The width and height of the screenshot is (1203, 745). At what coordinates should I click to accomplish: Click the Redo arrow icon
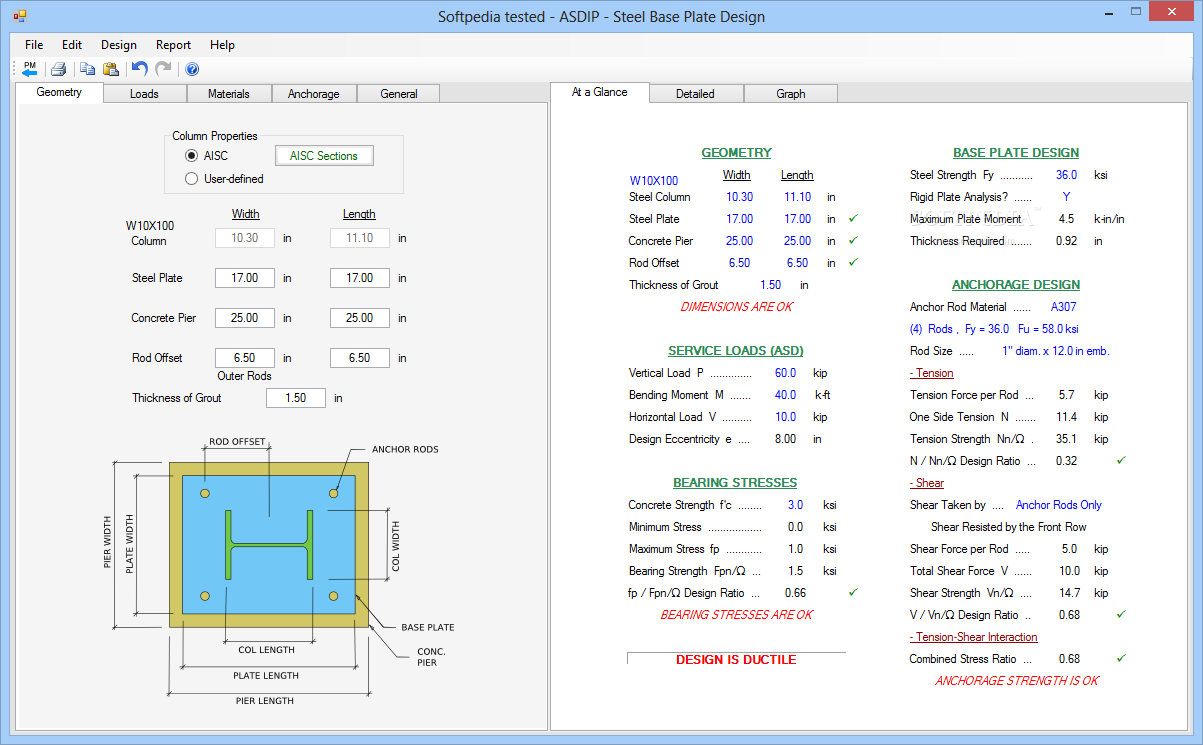163,69
